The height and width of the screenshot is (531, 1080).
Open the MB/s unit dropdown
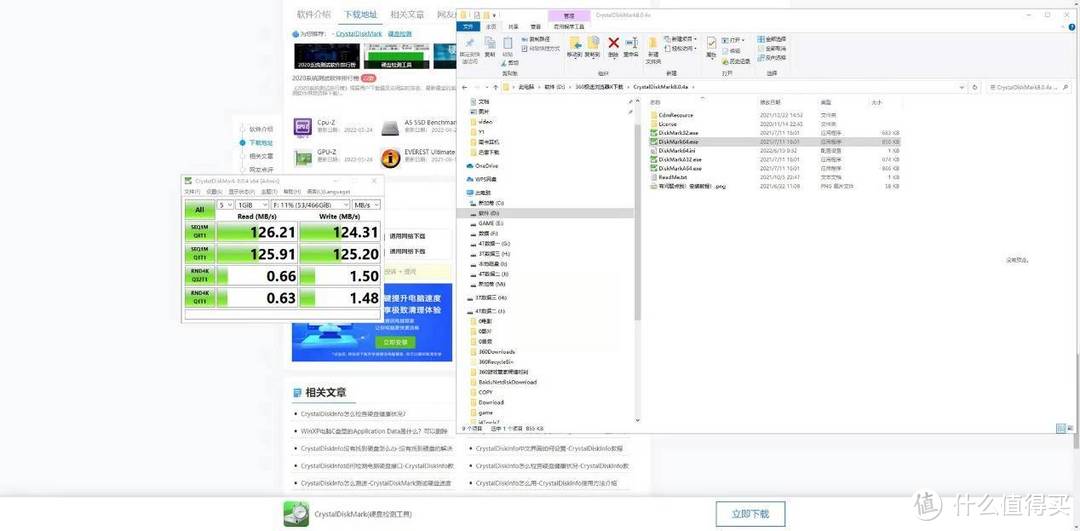(x=366, y=205)
